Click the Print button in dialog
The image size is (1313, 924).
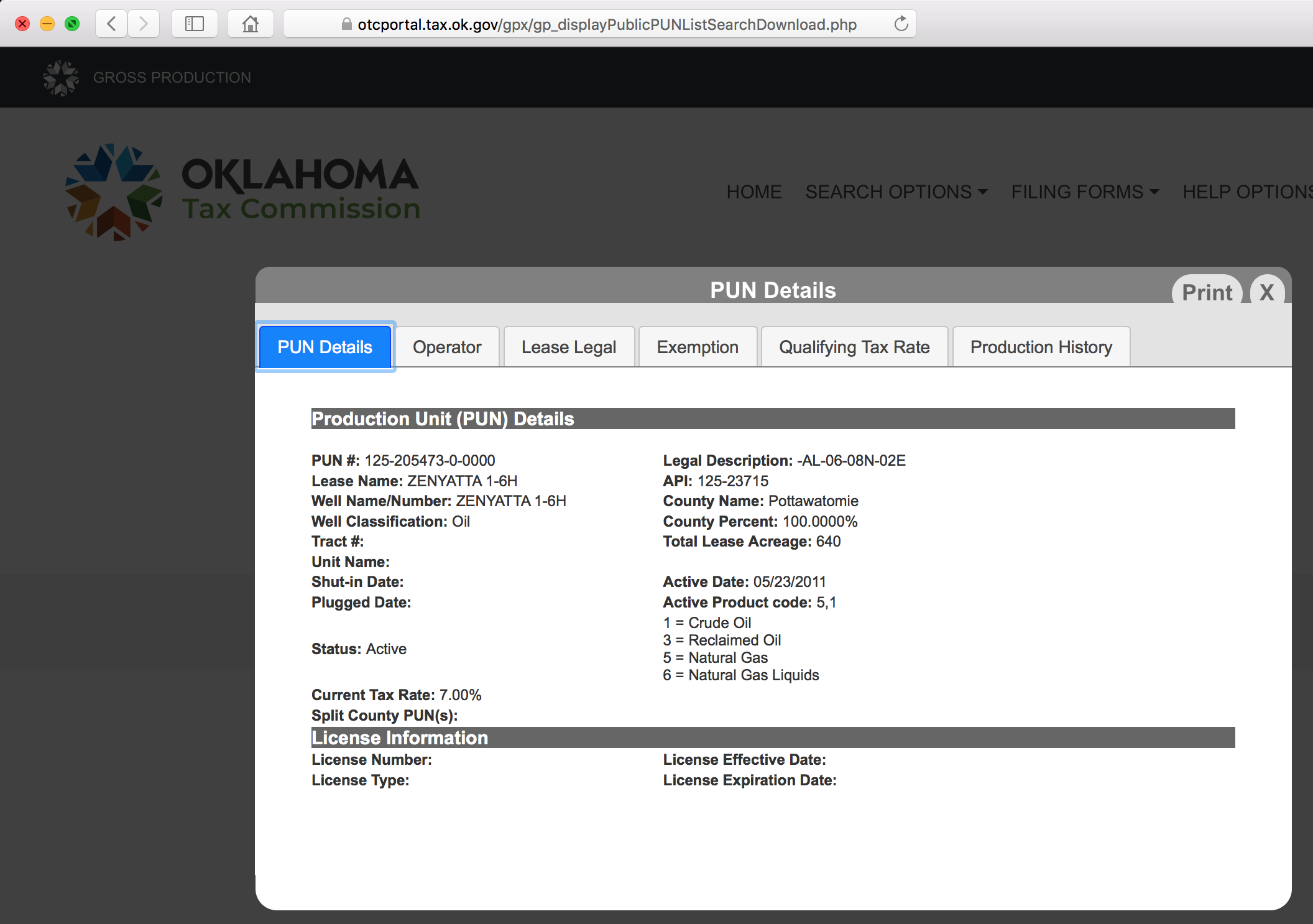coord(1207,291)
